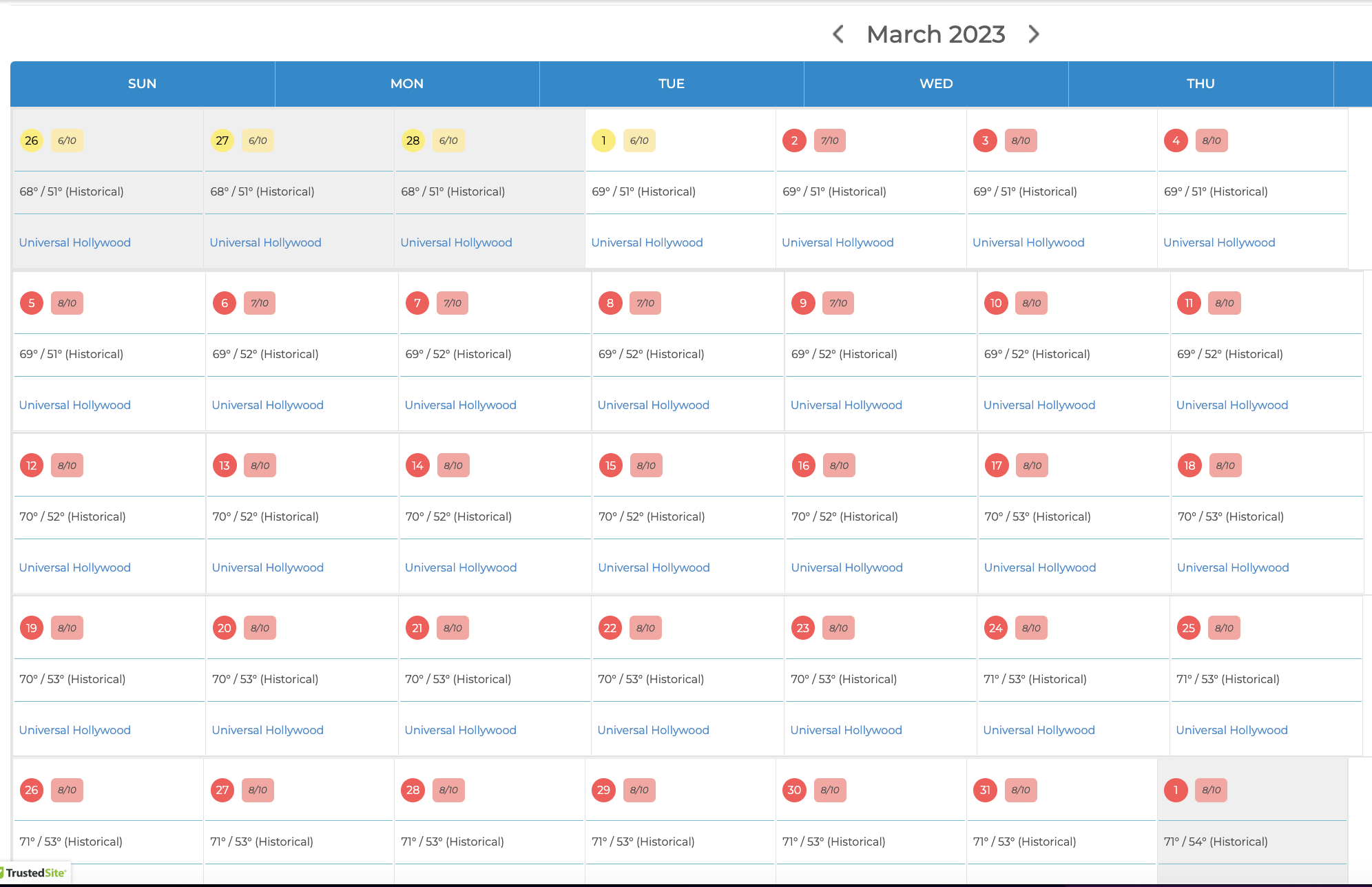Click 70° / 53° weather text for March 18
The image size is (1372, 887).
[1231, 516]
